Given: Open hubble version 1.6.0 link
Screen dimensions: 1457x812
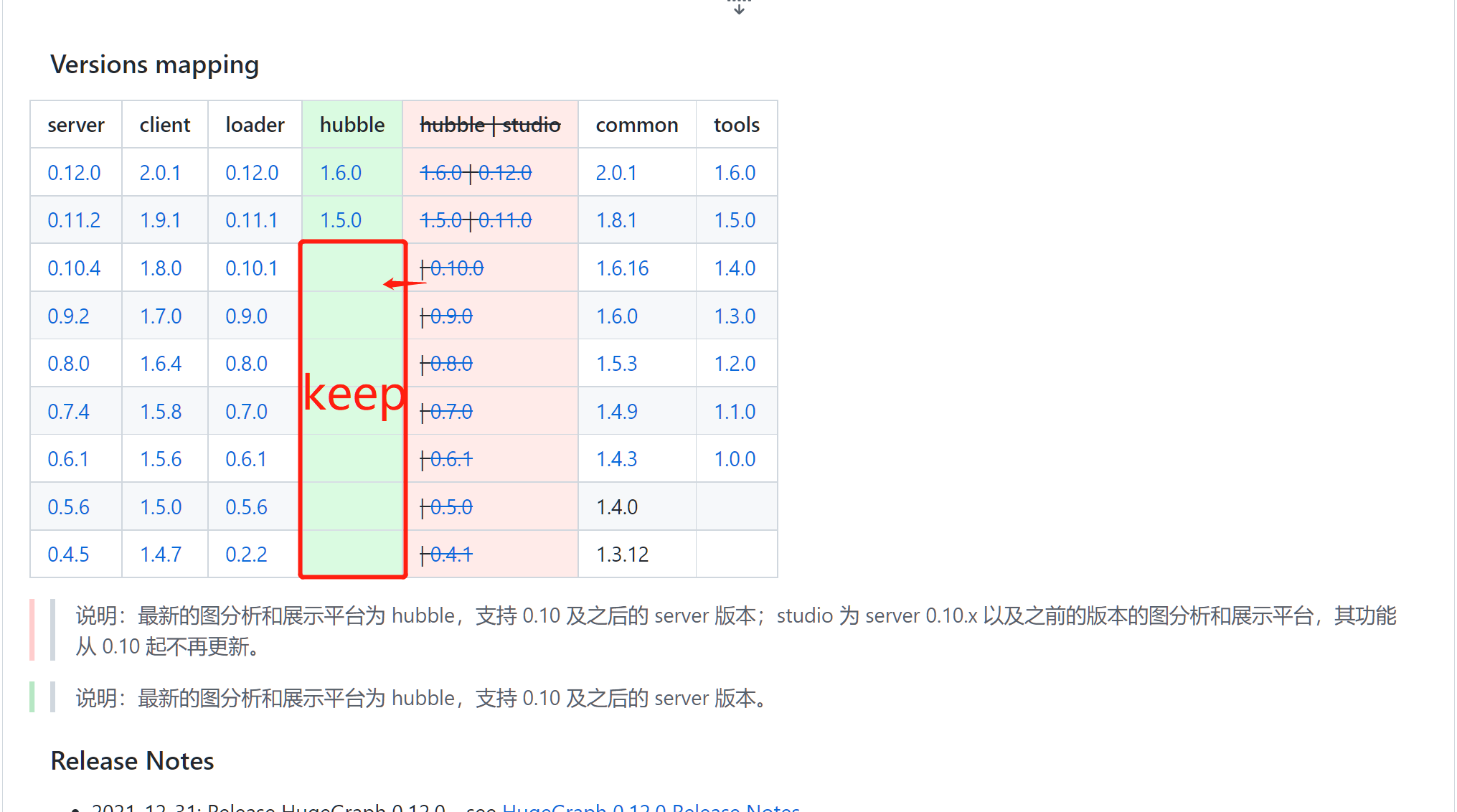Looking at the screenshot, I should coord(341,173).
